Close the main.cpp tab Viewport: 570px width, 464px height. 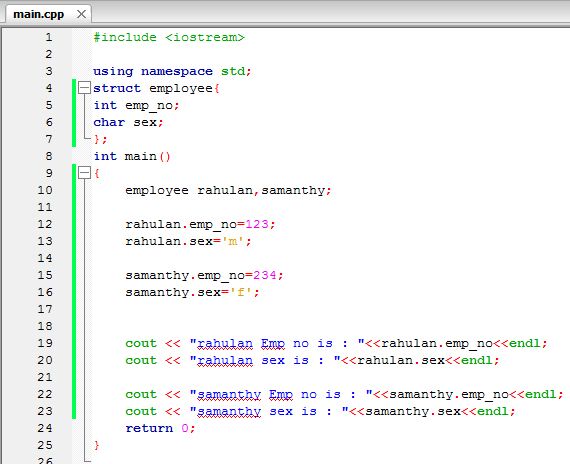pos(81,14)
